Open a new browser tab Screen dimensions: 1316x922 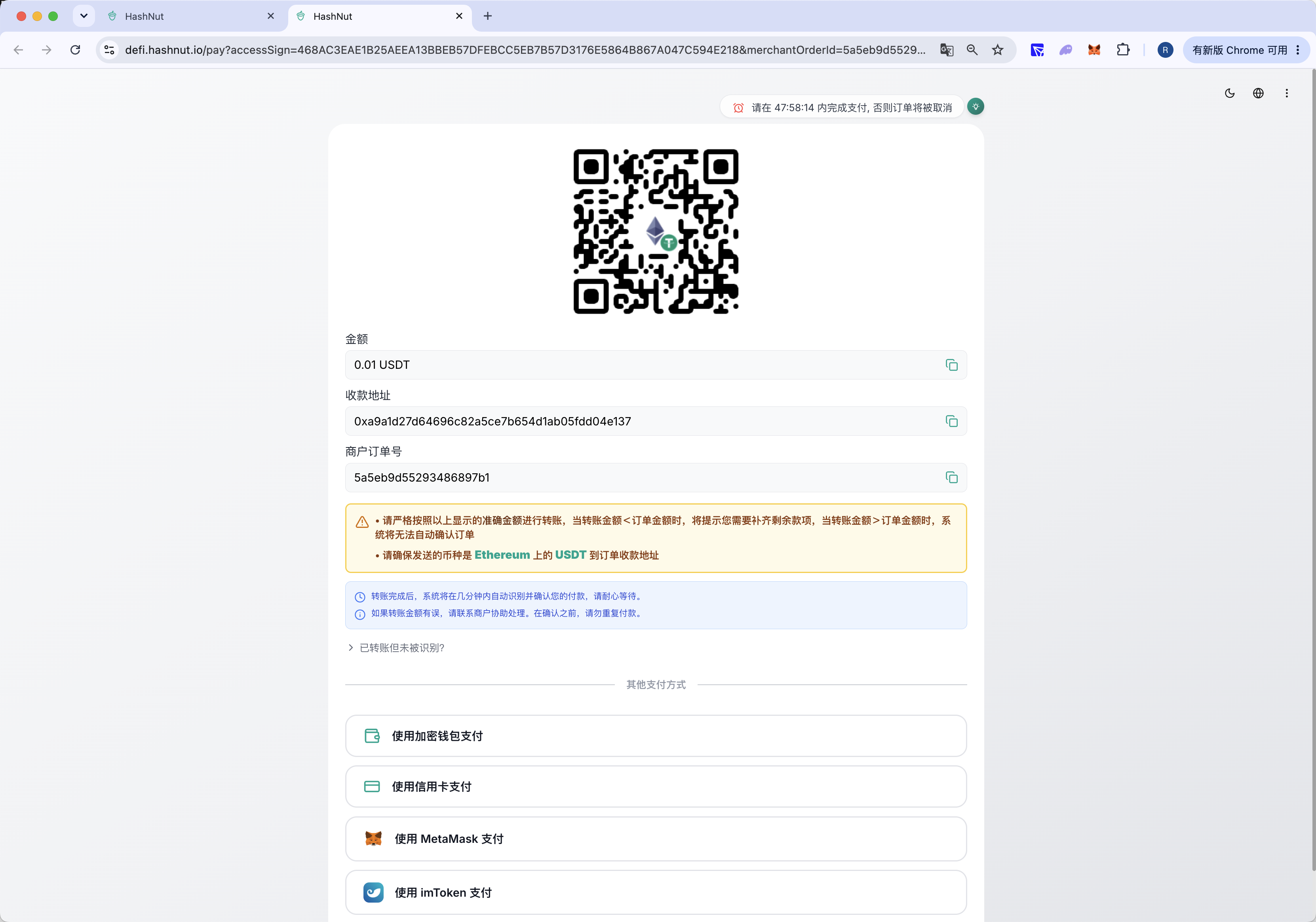[488, 16]
